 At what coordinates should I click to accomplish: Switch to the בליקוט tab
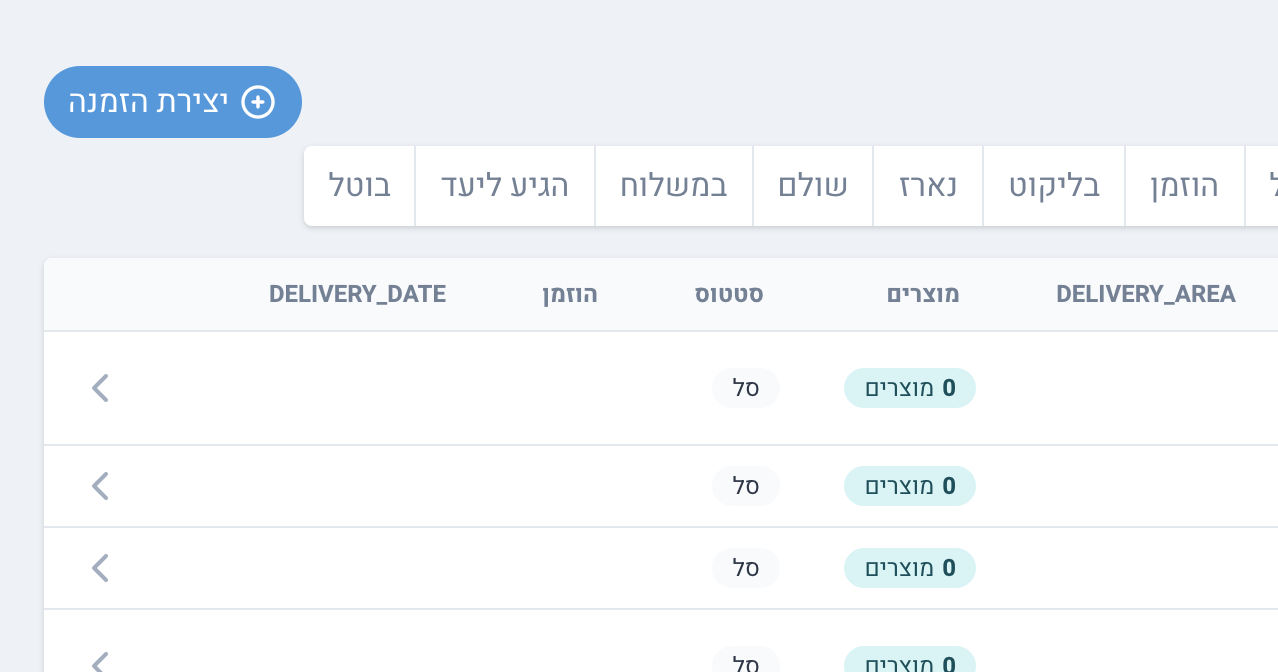1054,186
